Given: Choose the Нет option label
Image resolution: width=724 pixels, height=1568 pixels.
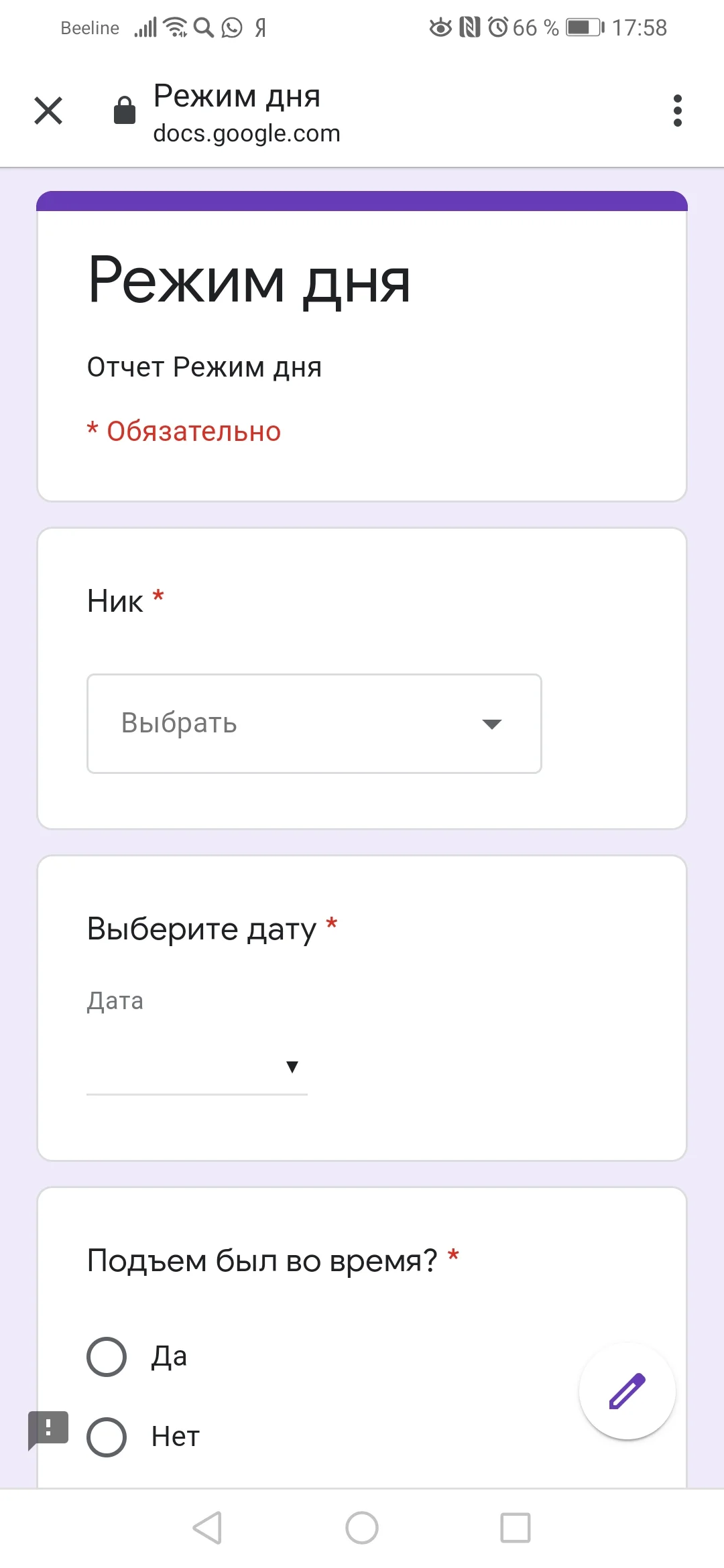Looking at the screenshot, I should point(176,1437).
